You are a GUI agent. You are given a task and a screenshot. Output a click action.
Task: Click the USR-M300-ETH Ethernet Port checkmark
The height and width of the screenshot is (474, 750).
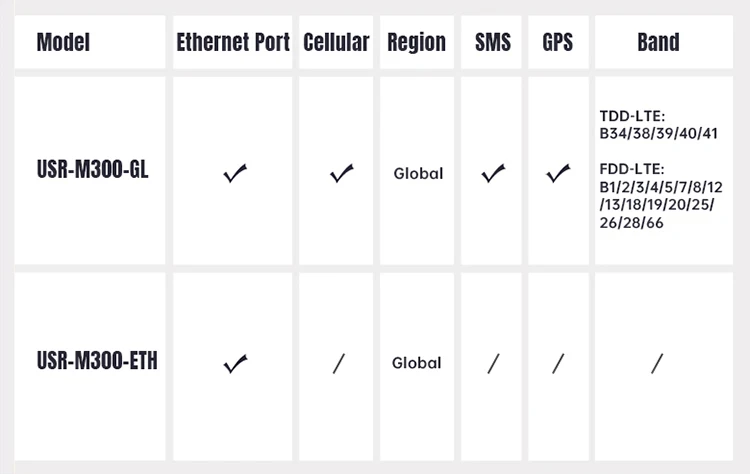pyautogui.click(x=235, y=363)
